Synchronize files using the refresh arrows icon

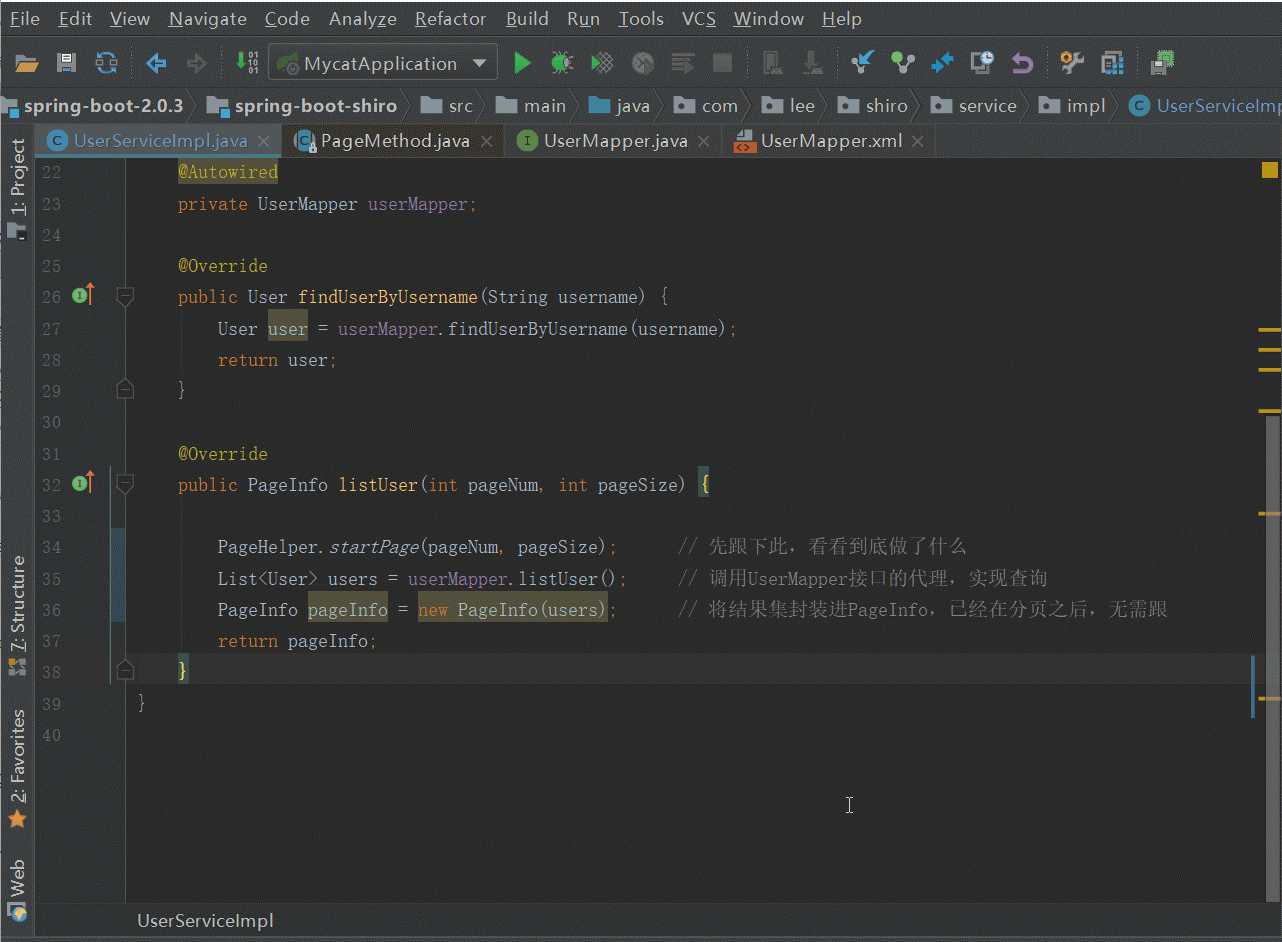pyautogui.click(x=107, y=64)
